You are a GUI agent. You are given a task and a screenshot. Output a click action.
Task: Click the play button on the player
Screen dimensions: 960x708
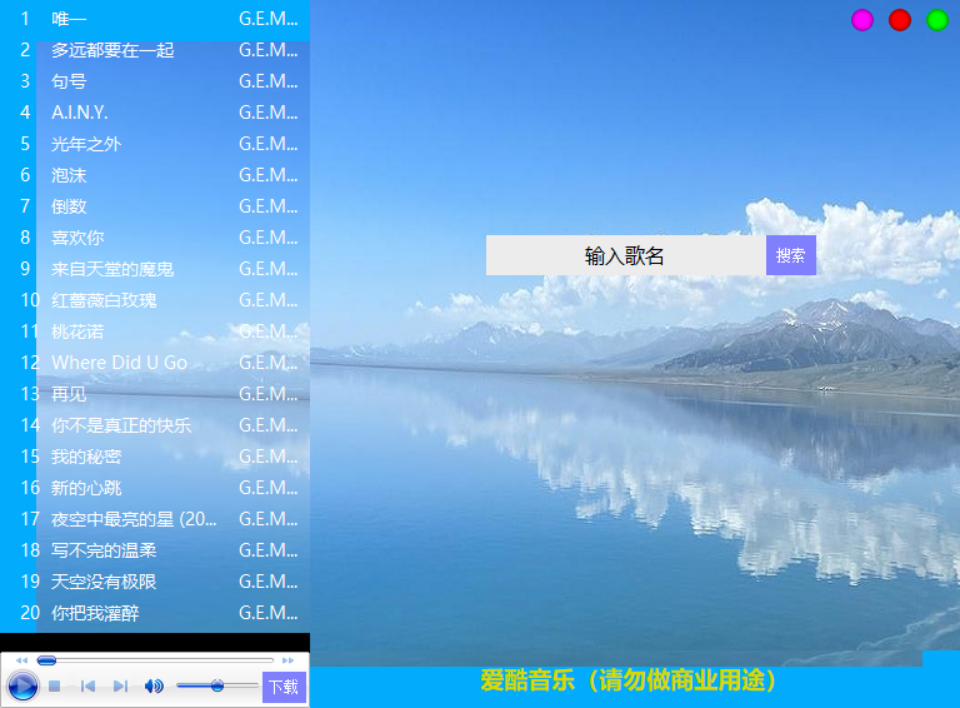(x=22, y=685)
